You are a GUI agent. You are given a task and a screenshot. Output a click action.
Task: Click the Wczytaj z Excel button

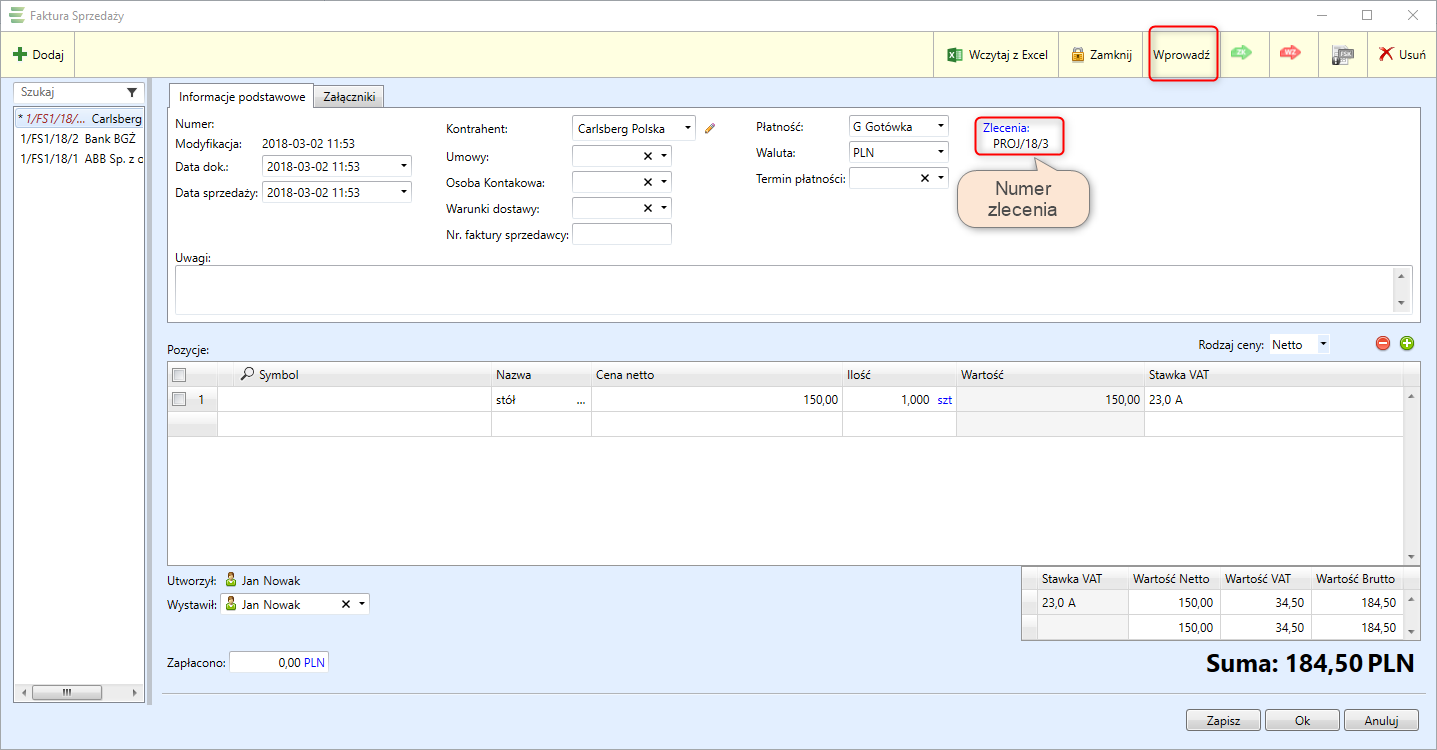pyautogui.click(x=997, y=55)
